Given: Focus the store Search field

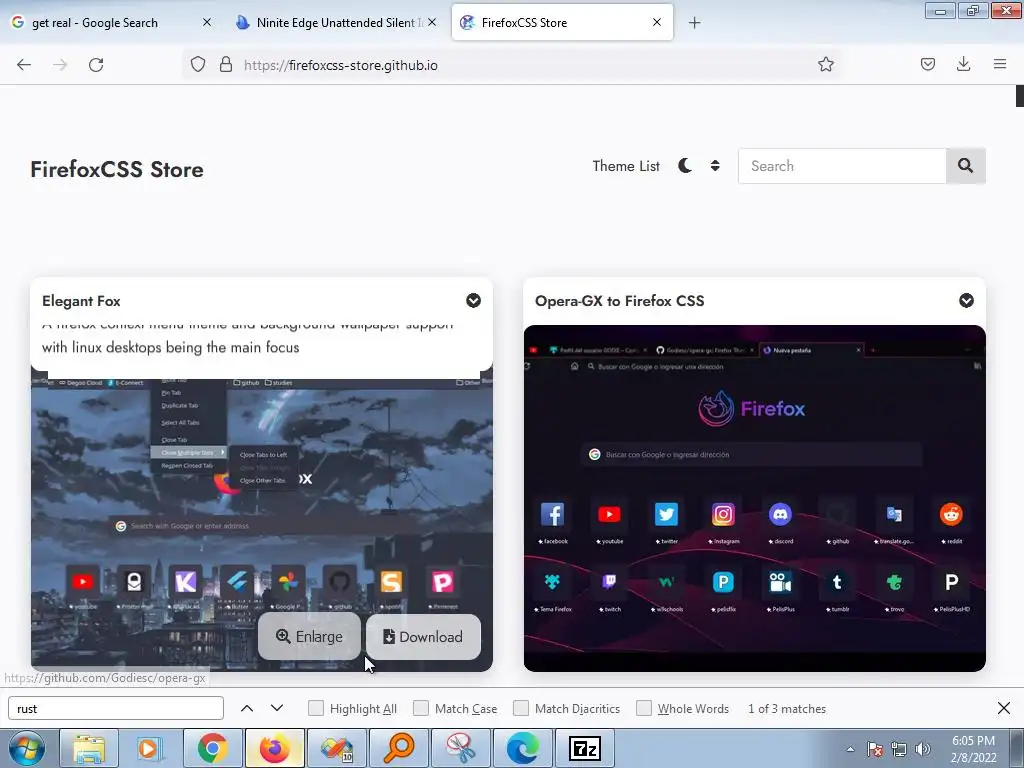Looking at the screenshot, I should [x=842, y=166].
